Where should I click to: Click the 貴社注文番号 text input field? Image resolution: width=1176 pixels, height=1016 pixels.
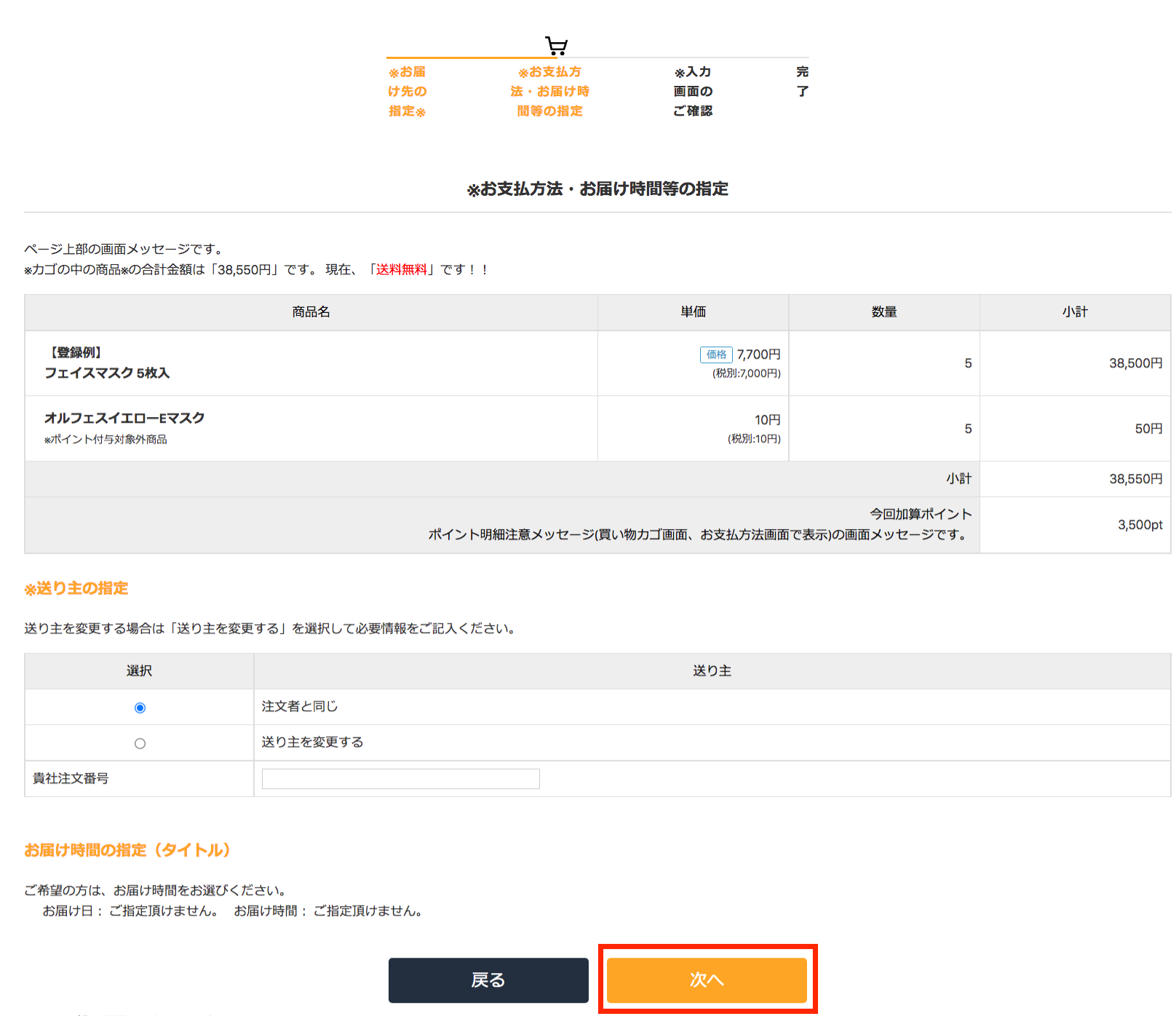click(400, 779)
